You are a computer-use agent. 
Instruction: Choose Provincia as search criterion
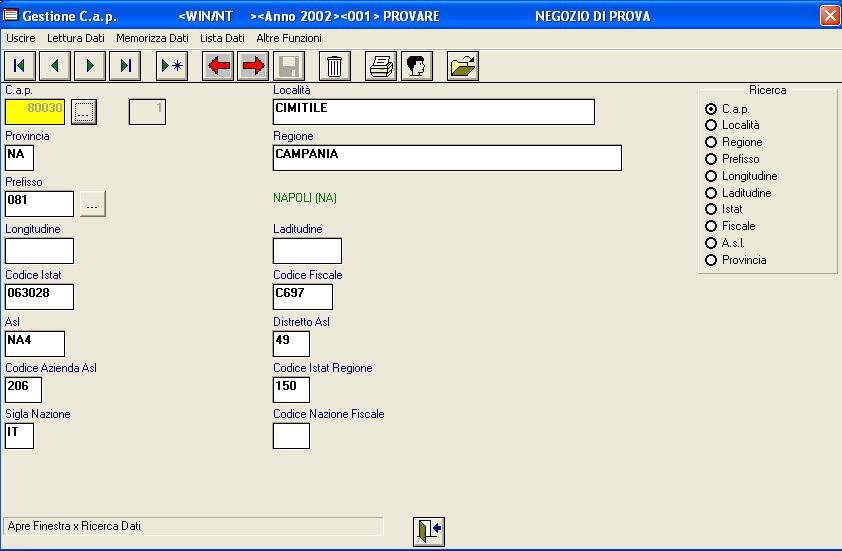tap(711, 260)
